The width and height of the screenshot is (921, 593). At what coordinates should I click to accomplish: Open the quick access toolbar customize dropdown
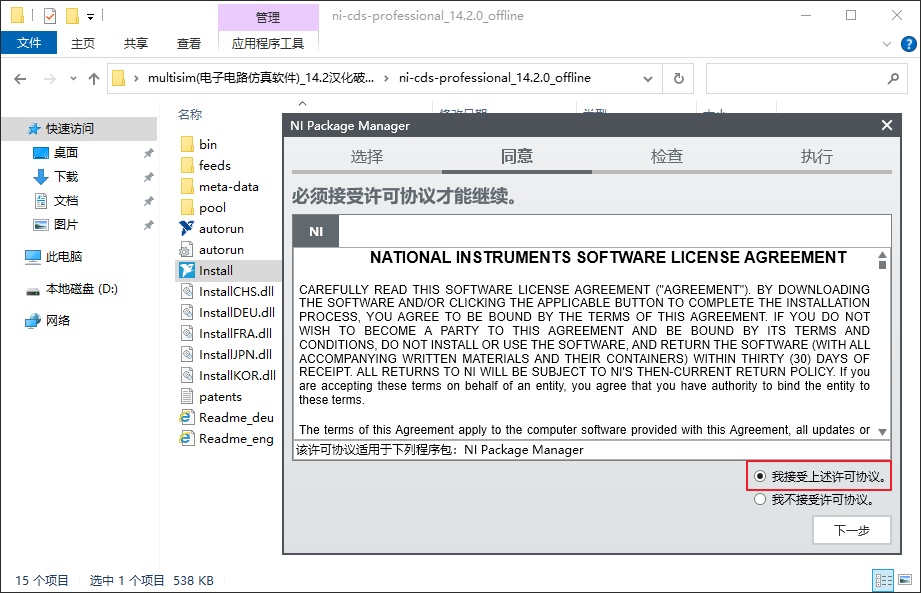pyautogui.click(x=90, y=16)
